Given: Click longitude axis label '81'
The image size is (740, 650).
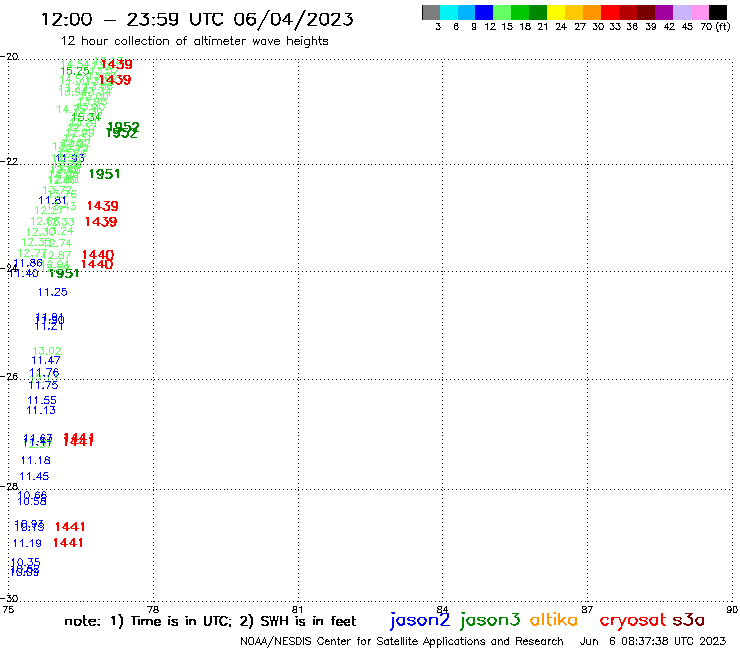Looking at the screenshot, I should pos(297,609).
